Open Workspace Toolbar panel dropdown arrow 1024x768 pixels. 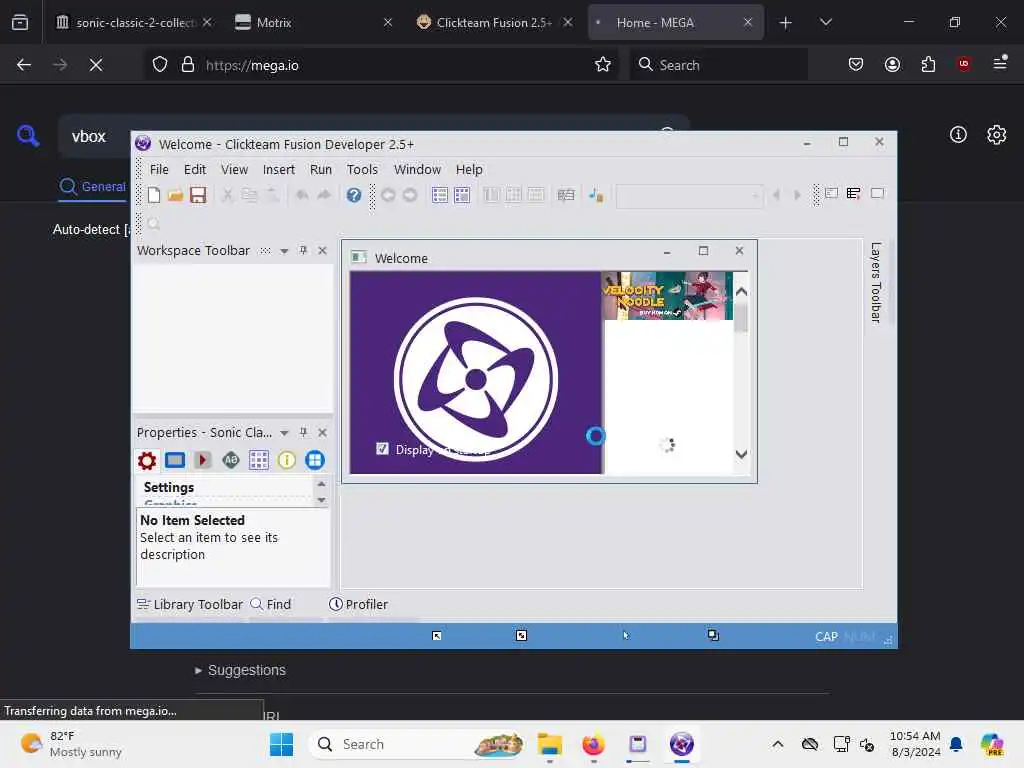pyautogui.click(x=284, y=251)
